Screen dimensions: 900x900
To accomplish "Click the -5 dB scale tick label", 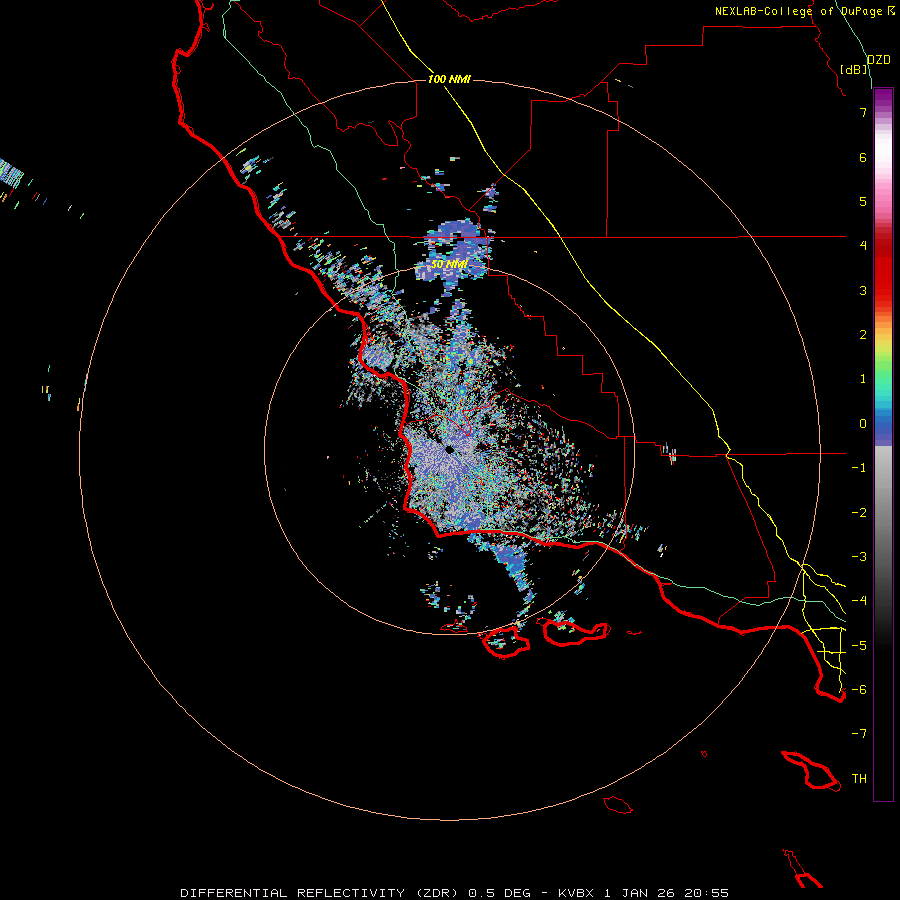I will click(859, 645).
